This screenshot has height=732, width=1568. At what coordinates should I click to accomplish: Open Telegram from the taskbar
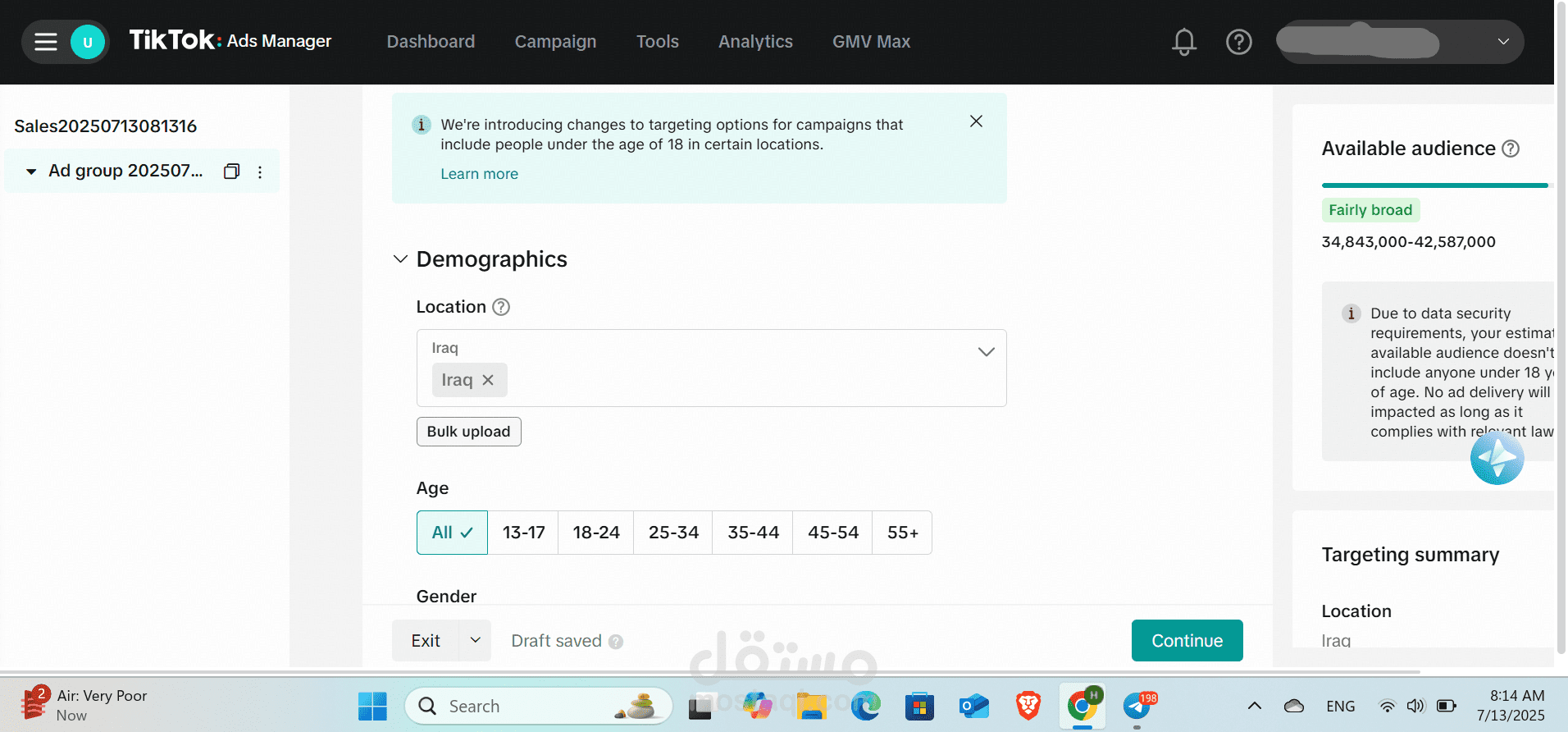pos(1137,706)
